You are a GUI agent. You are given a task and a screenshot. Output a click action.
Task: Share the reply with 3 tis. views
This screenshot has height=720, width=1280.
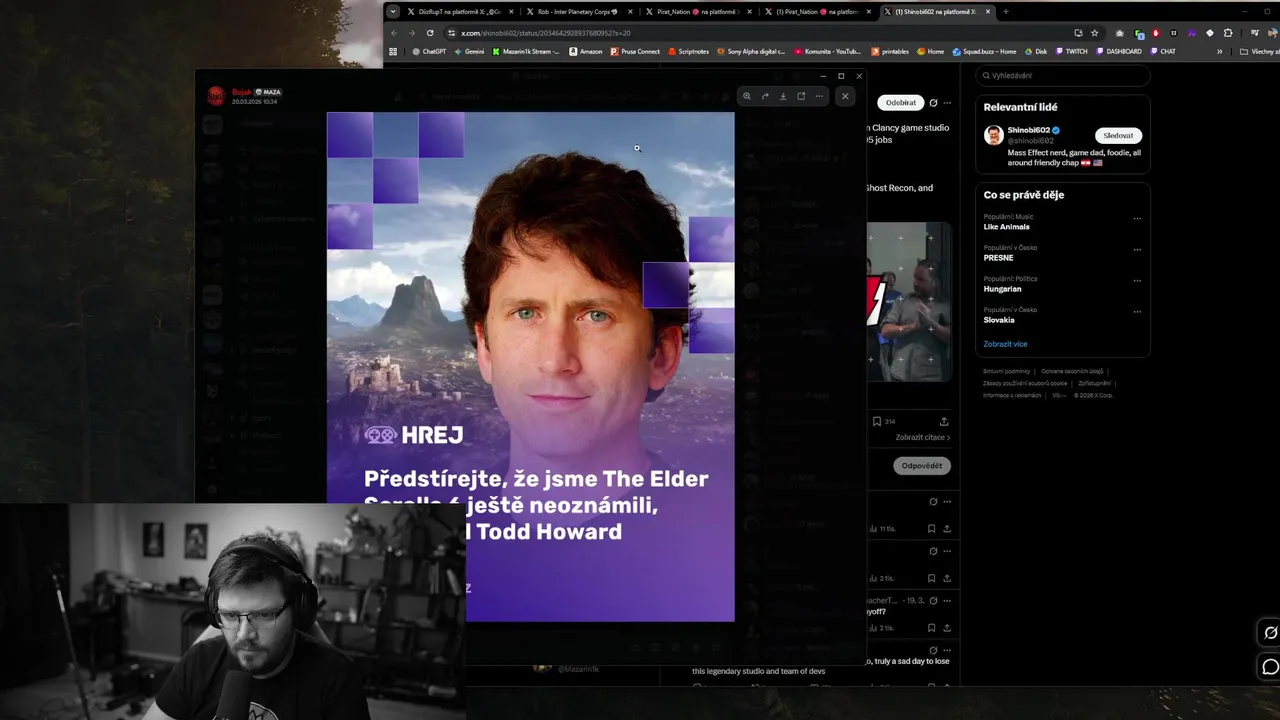click(x=947, y=578)
